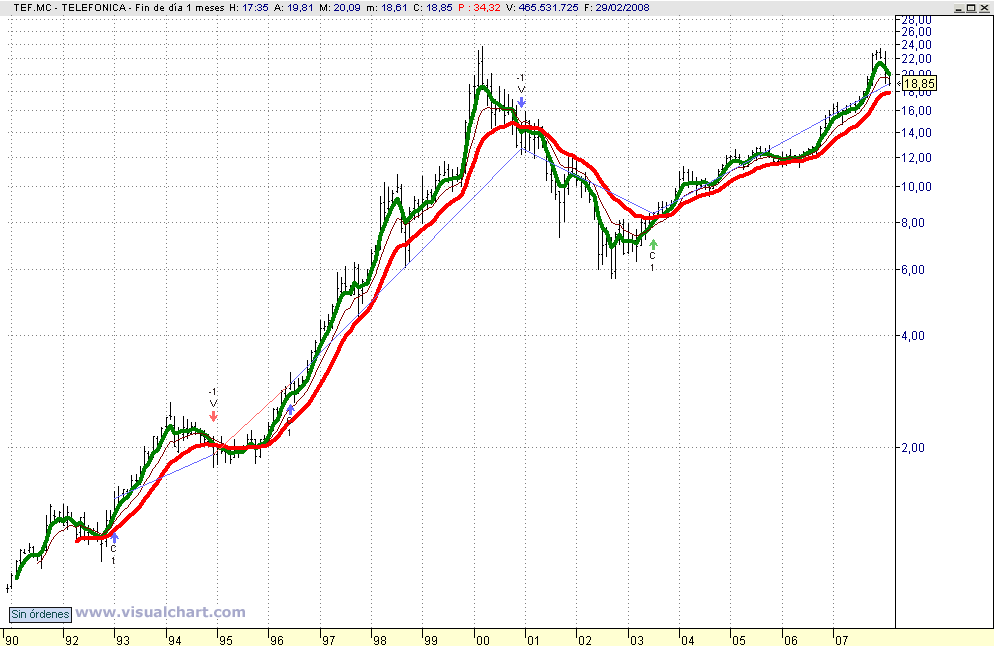
Task: Click the 10,00 price axis label
Action: coord(917,187)
